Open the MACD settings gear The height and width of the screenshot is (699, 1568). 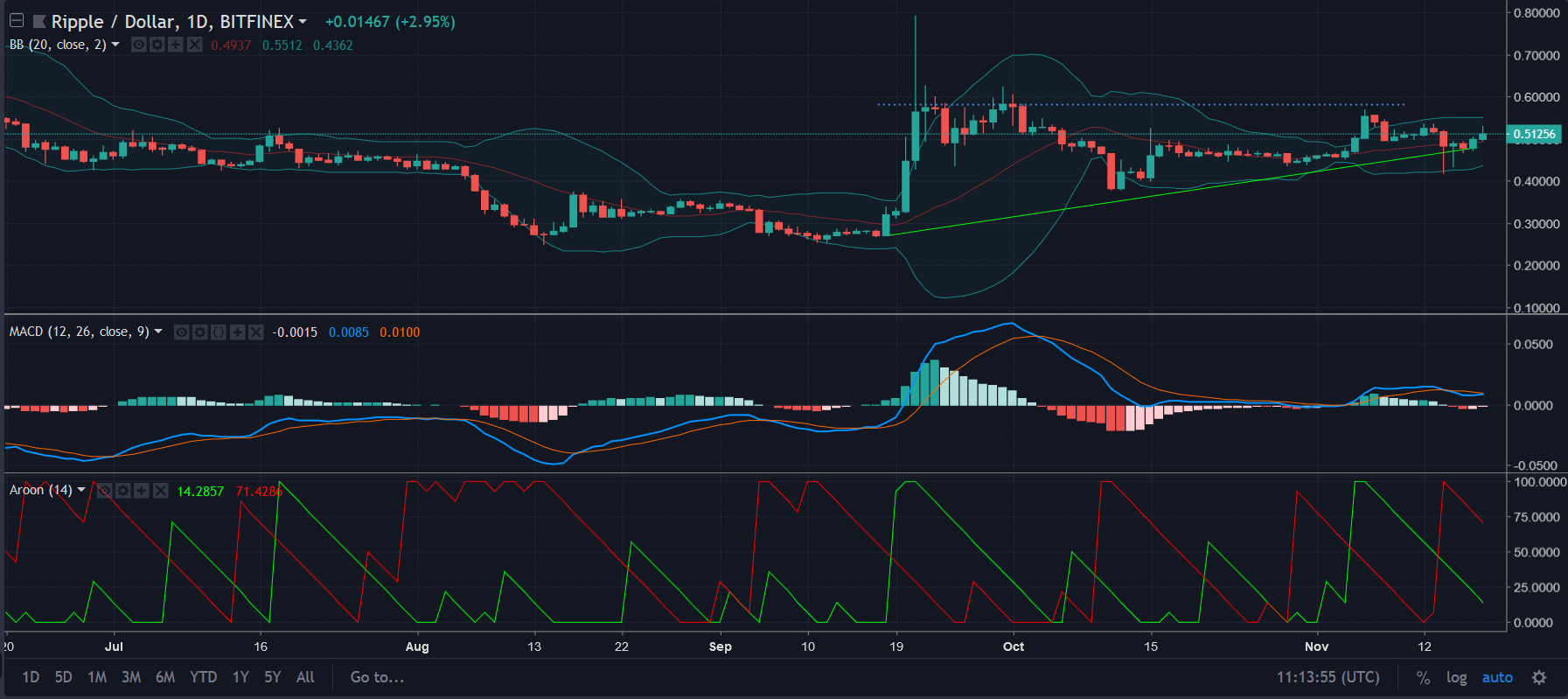(x=199, y=332)
